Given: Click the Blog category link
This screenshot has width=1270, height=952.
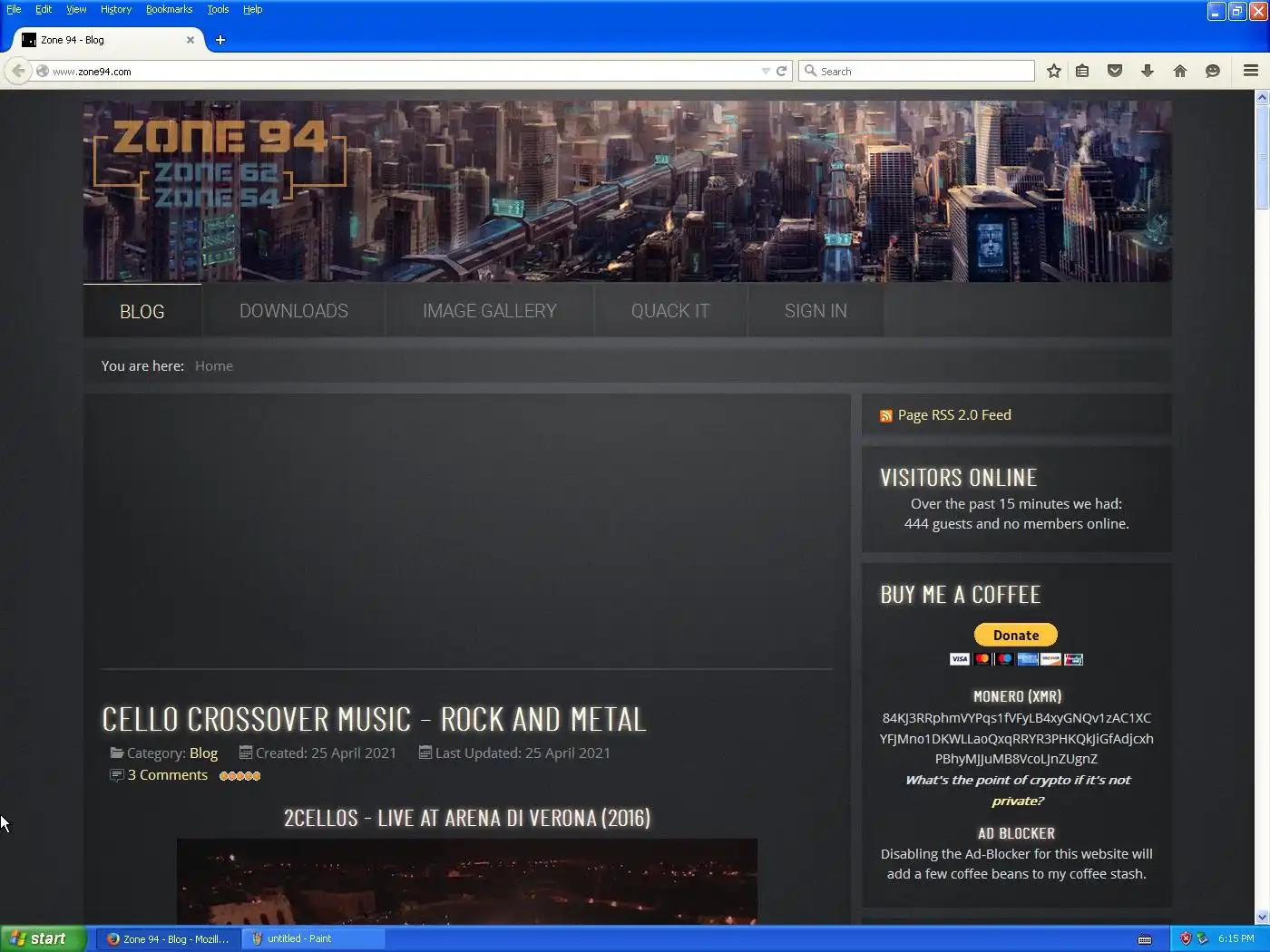Looking at the screenshot, I should coord(203,753).
